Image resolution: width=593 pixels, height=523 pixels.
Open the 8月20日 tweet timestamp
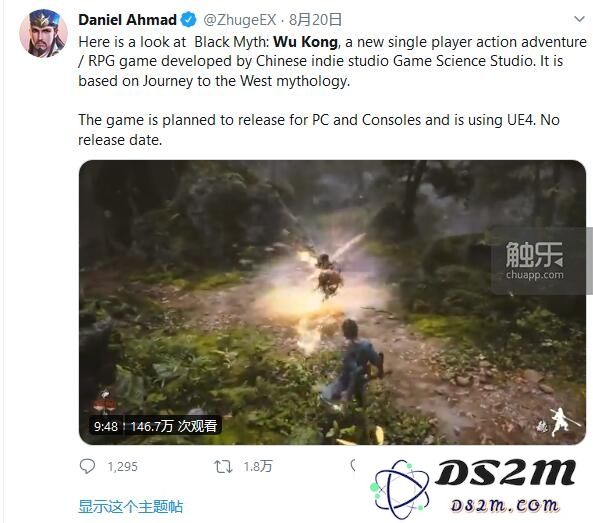click(x=315, y=20)
